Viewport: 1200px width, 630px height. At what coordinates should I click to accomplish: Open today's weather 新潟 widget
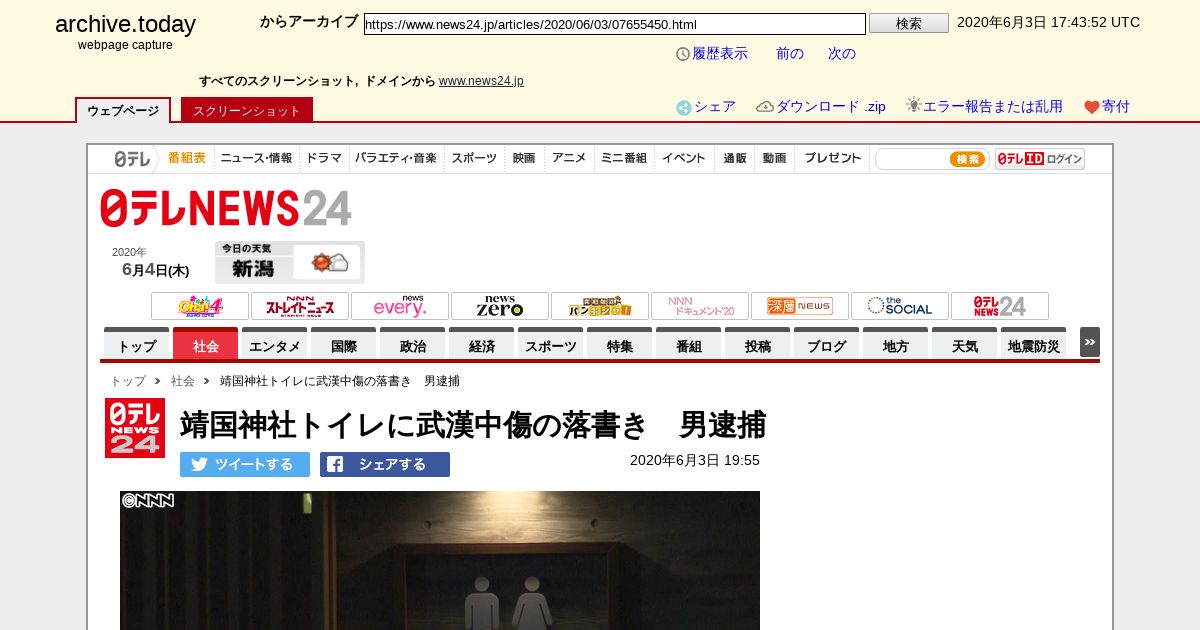coord(290,262)
